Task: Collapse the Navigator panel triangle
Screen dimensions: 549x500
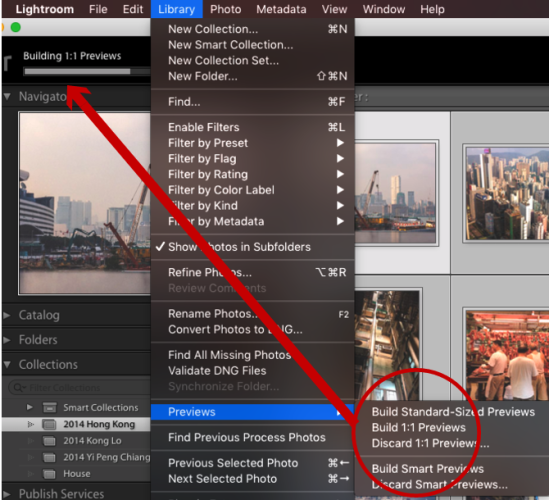Action: pyautogui.click(x=7, y=96)
